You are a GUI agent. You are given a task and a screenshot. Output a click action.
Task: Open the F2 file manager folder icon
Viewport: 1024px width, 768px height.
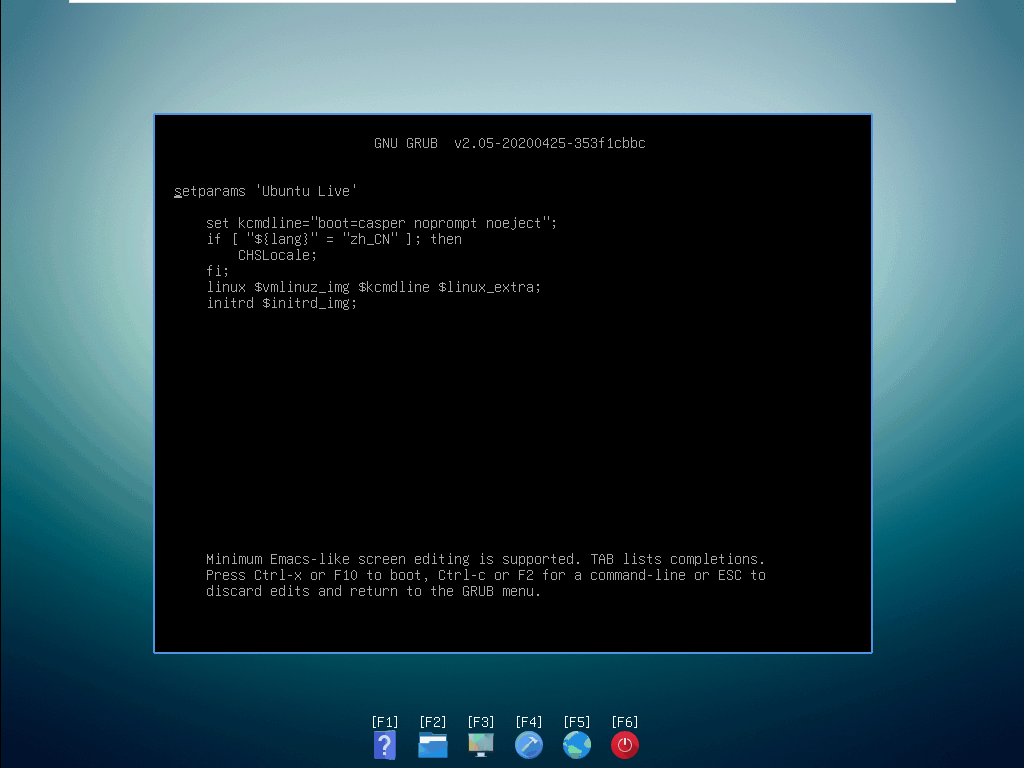coord(433,745)
